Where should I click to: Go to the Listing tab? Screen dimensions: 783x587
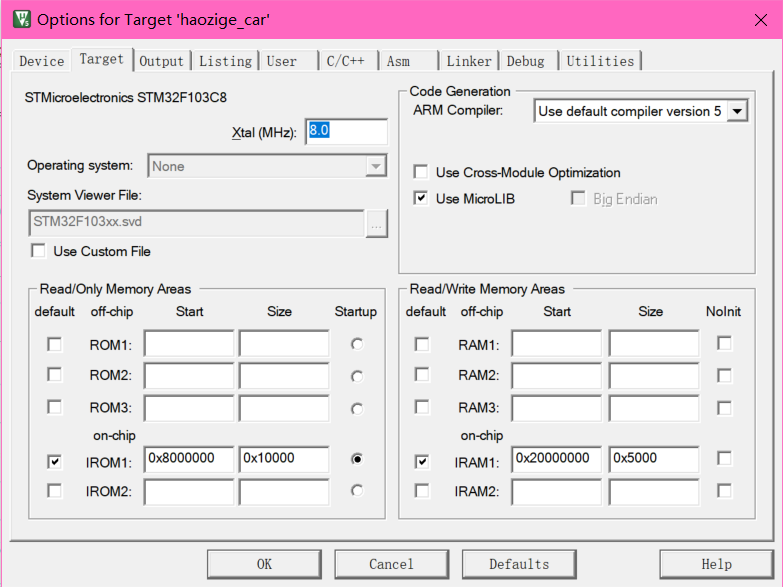(226, 61)
